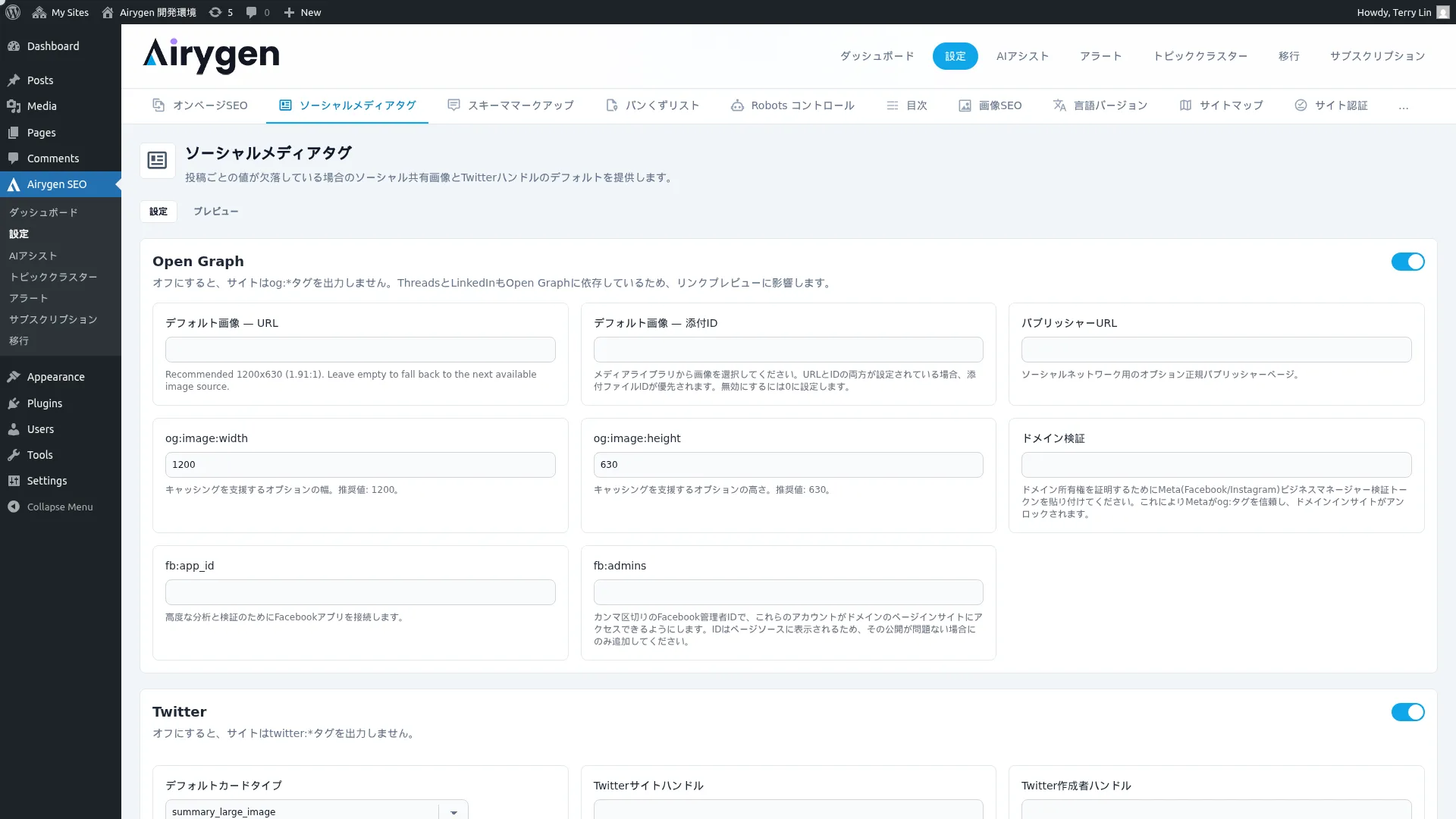
Task: Open sidebar submenu トピッククラスター
Action: coord(53,277)
